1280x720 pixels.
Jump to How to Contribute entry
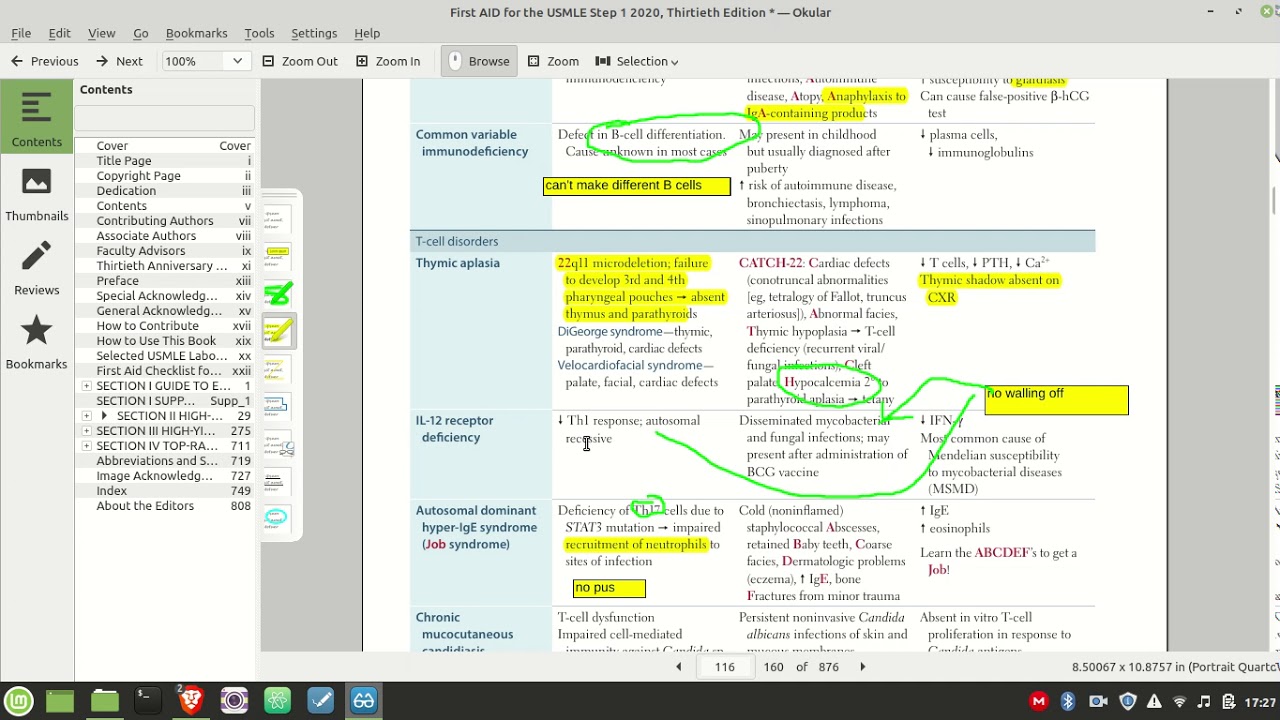point(166,326)
